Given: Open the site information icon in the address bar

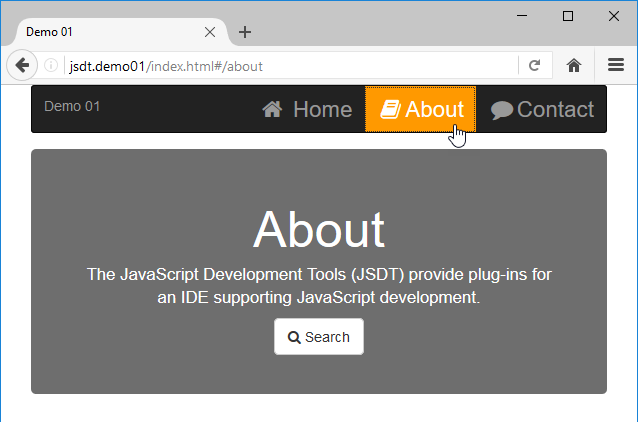Looking at the screenshot, I should pos(51,65).
